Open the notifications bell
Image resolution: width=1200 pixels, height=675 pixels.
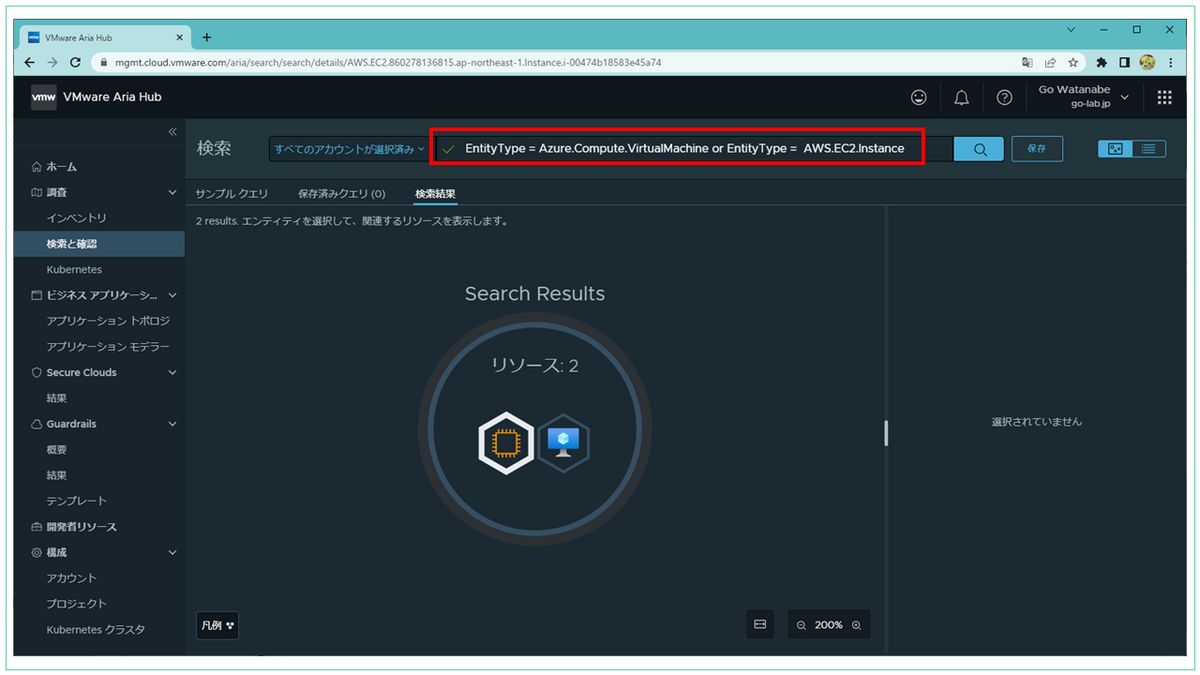click(x=961, y=97)
